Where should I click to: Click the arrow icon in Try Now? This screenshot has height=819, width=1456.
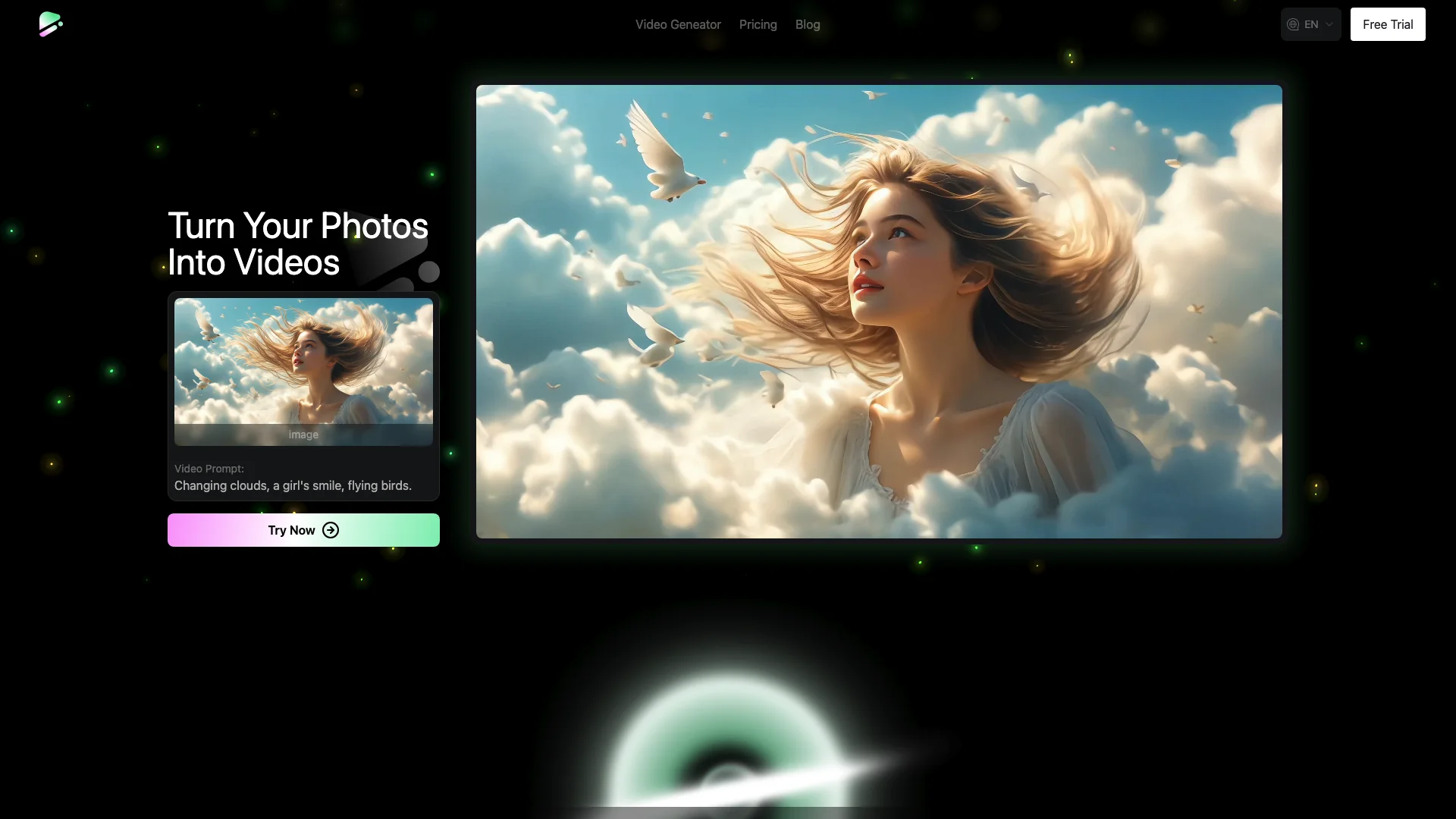point(331,530)
